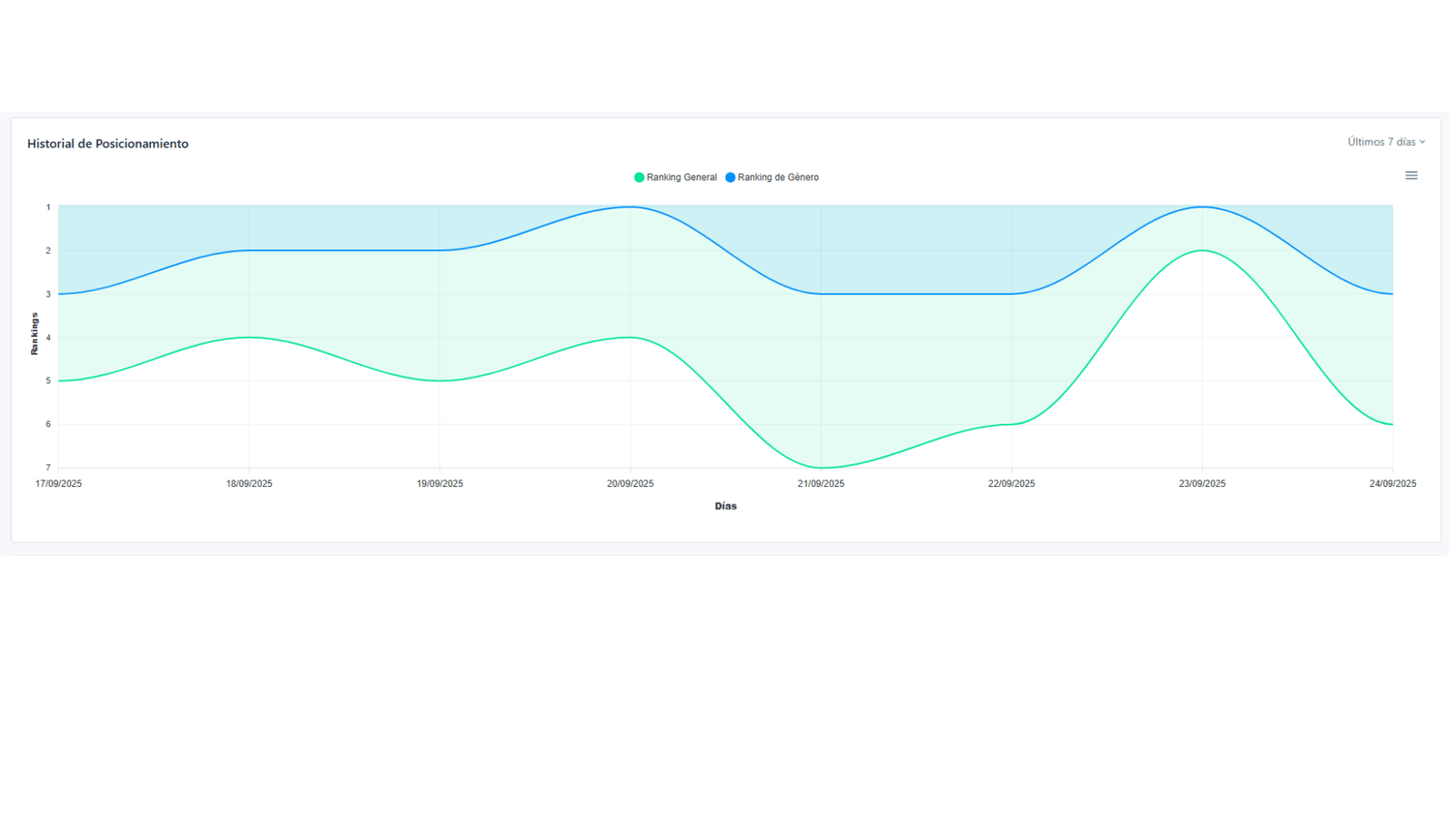Select blue line peak at 20/09/2025

[631, 207]
